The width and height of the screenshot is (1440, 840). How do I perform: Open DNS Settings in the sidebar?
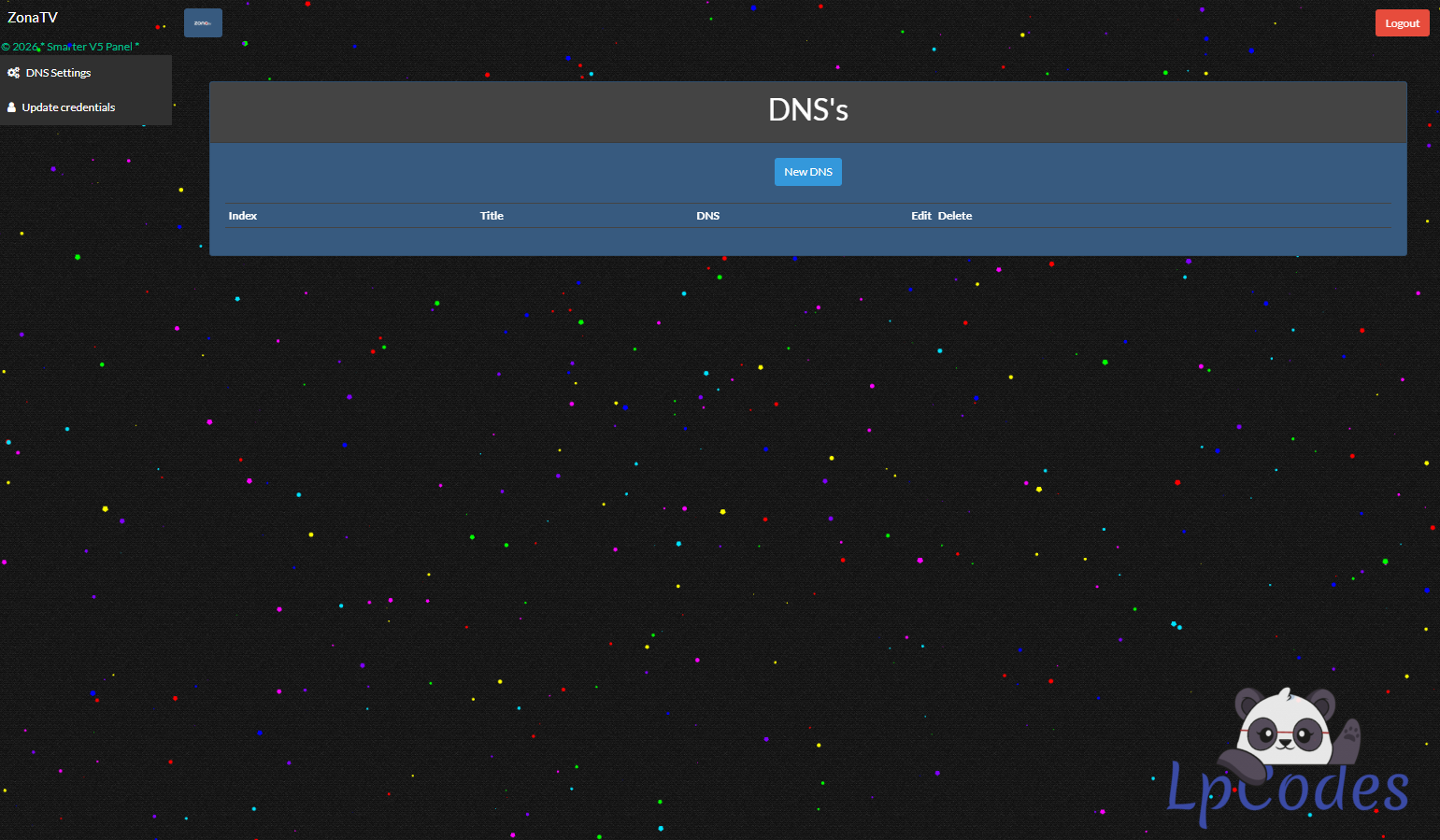(x=86, y=73)
